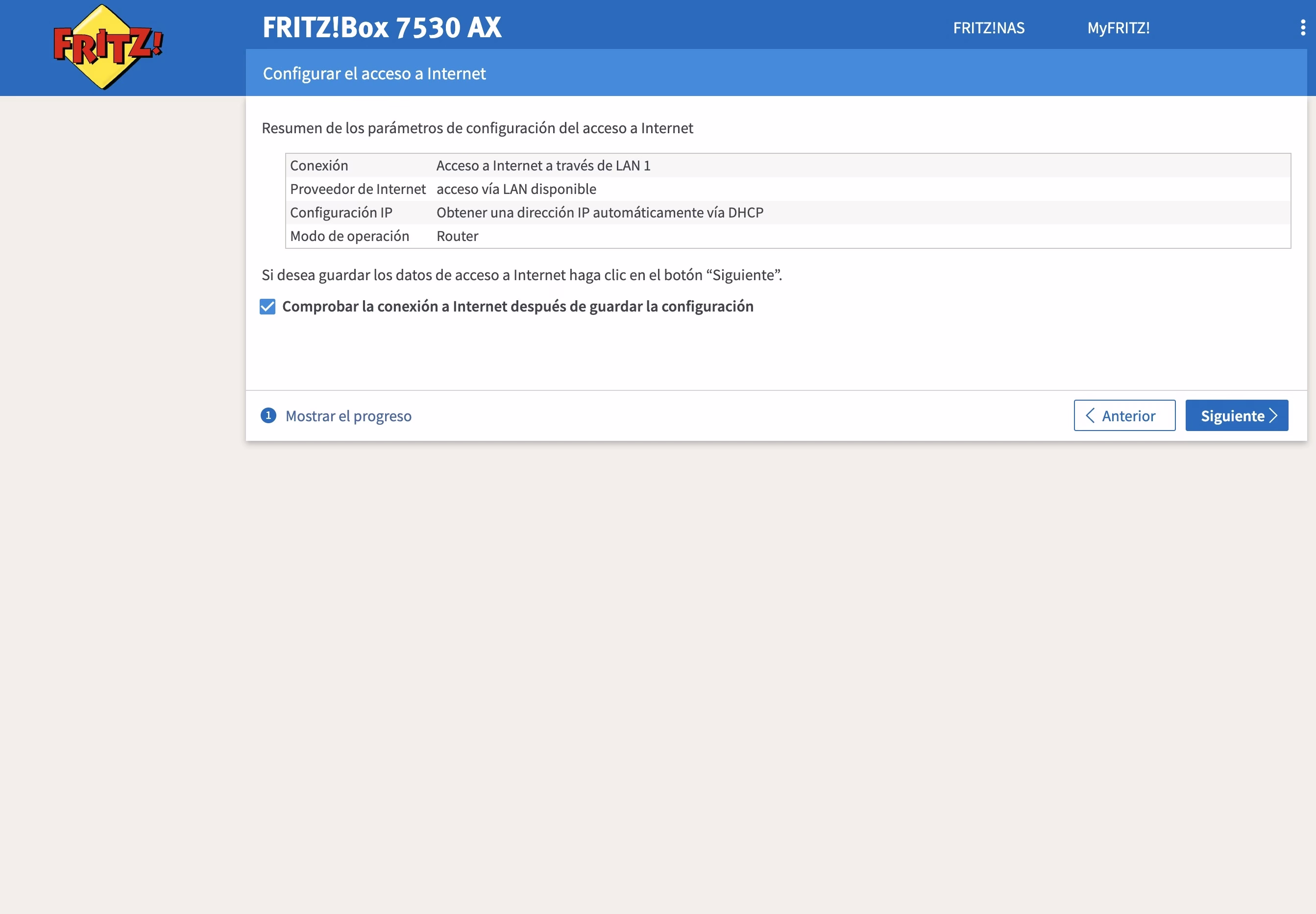Uncheck Comprobar la conexión a Internet checkbox

(268, 307)
